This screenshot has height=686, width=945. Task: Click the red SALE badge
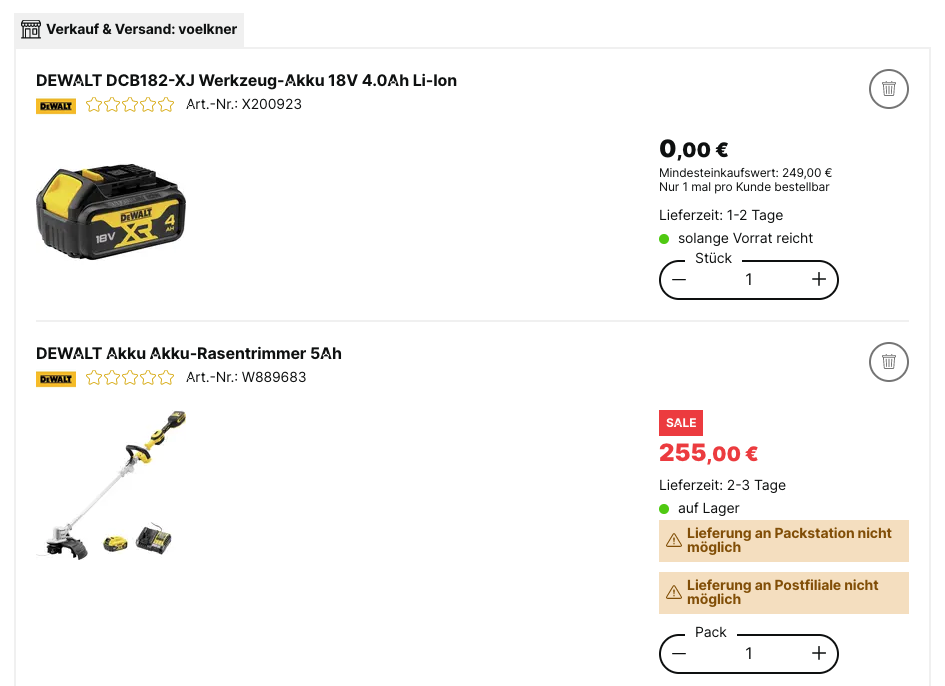point(681,423)
